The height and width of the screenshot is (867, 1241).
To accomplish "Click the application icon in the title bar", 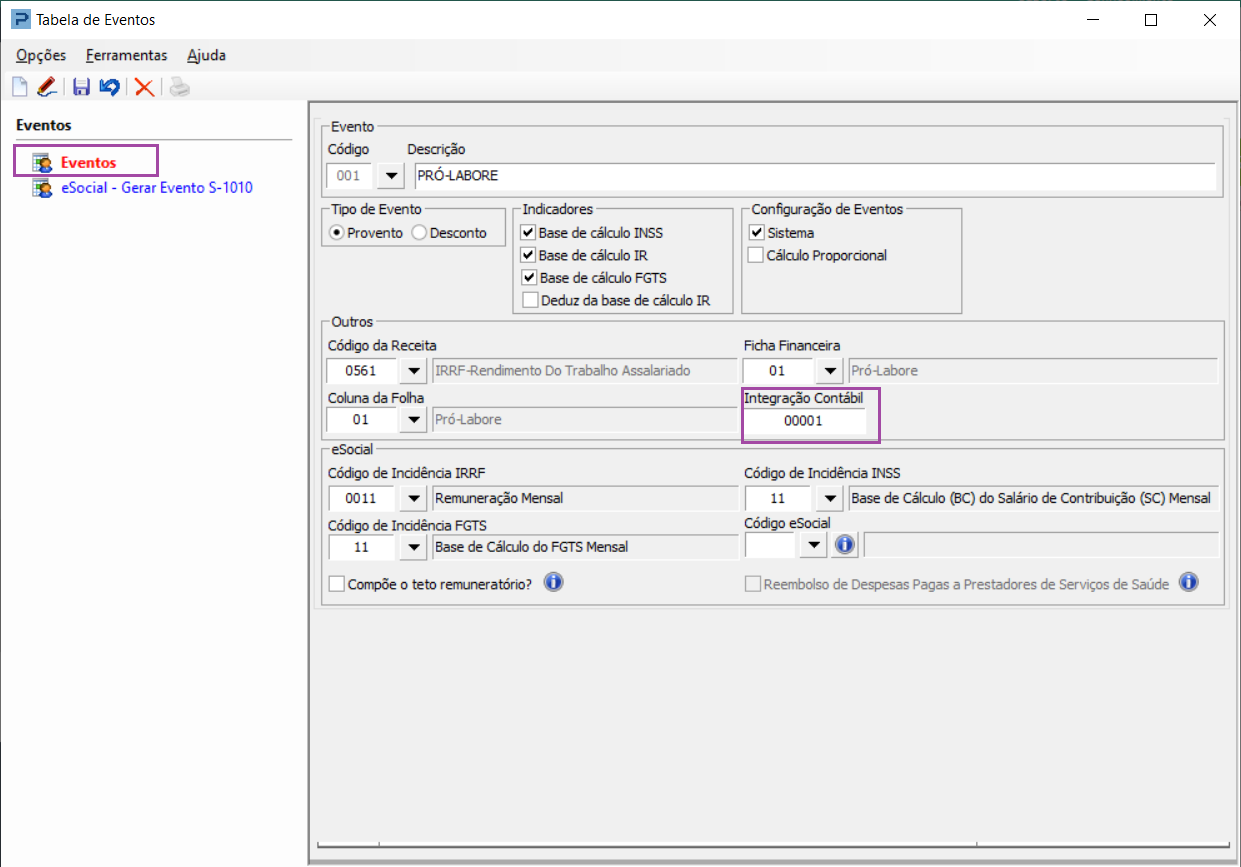I will tap(20, 19).
